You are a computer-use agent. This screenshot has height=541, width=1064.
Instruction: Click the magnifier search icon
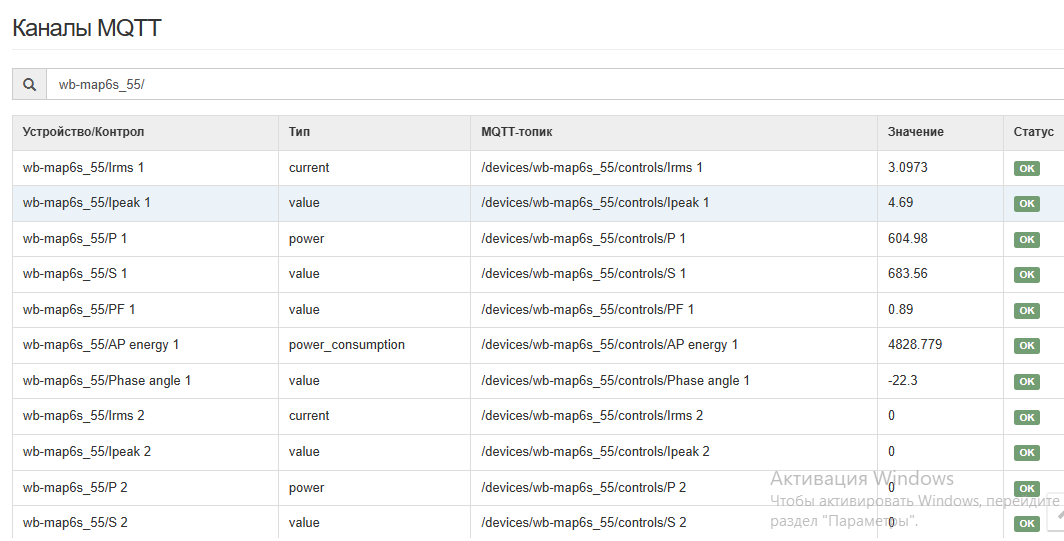29,85
